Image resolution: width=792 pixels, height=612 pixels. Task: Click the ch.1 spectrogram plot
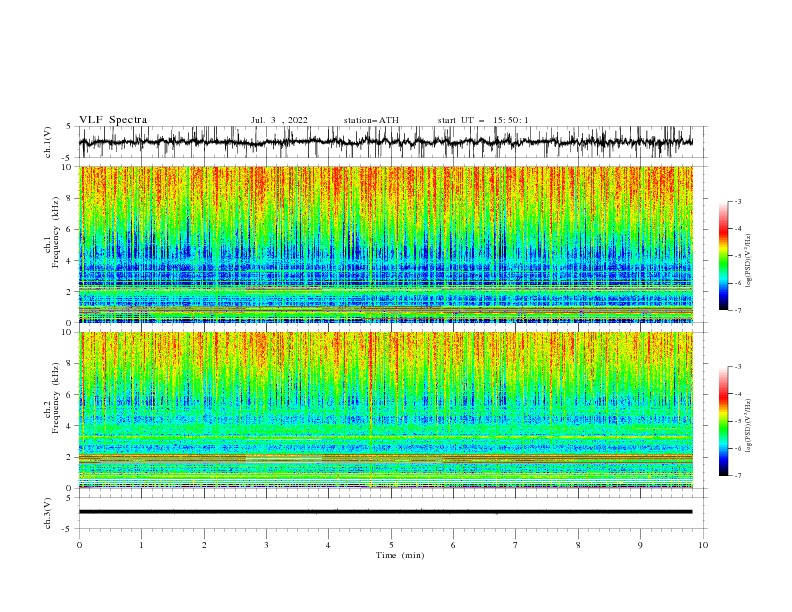click(386, 244)
